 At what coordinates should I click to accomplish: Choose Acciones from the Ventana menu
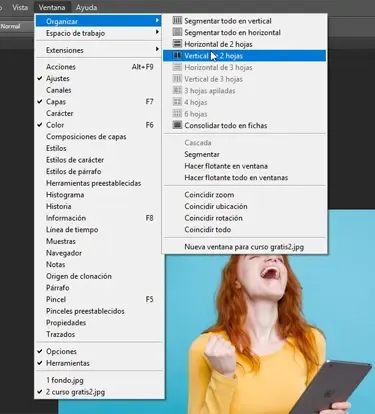pos(99,67)
